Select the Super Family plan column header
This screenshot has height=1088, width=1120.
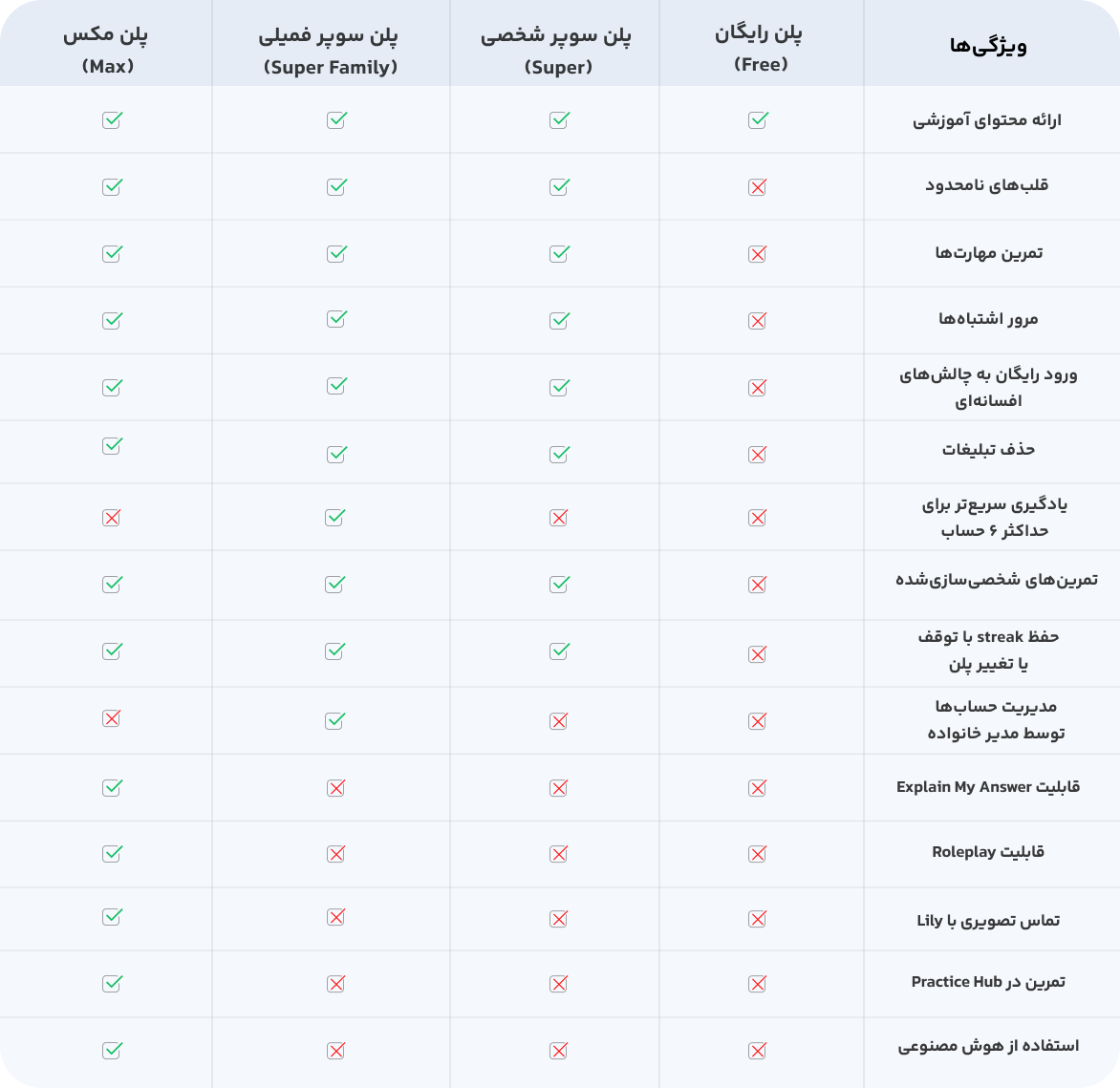(x=330, y=50)
